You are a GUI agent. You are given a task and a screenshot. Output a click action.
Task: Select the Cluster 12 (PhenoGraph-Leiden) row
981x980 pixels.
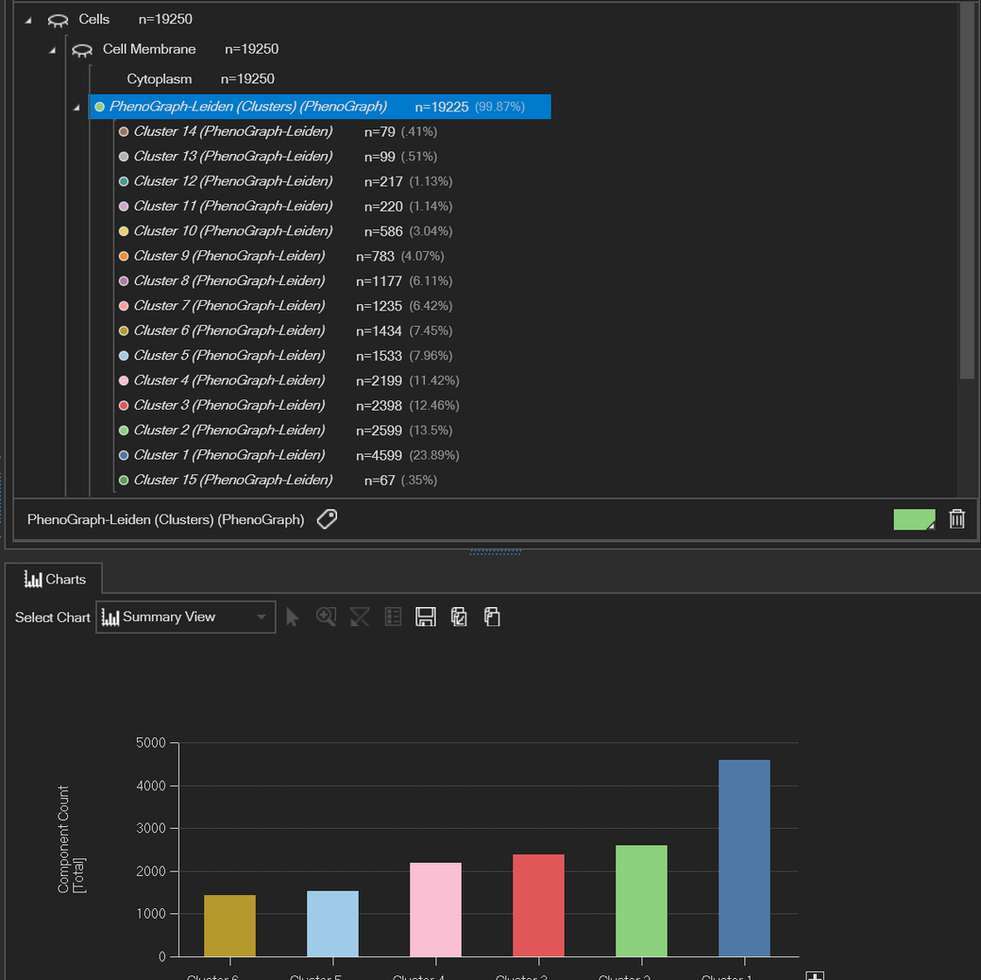285,181
